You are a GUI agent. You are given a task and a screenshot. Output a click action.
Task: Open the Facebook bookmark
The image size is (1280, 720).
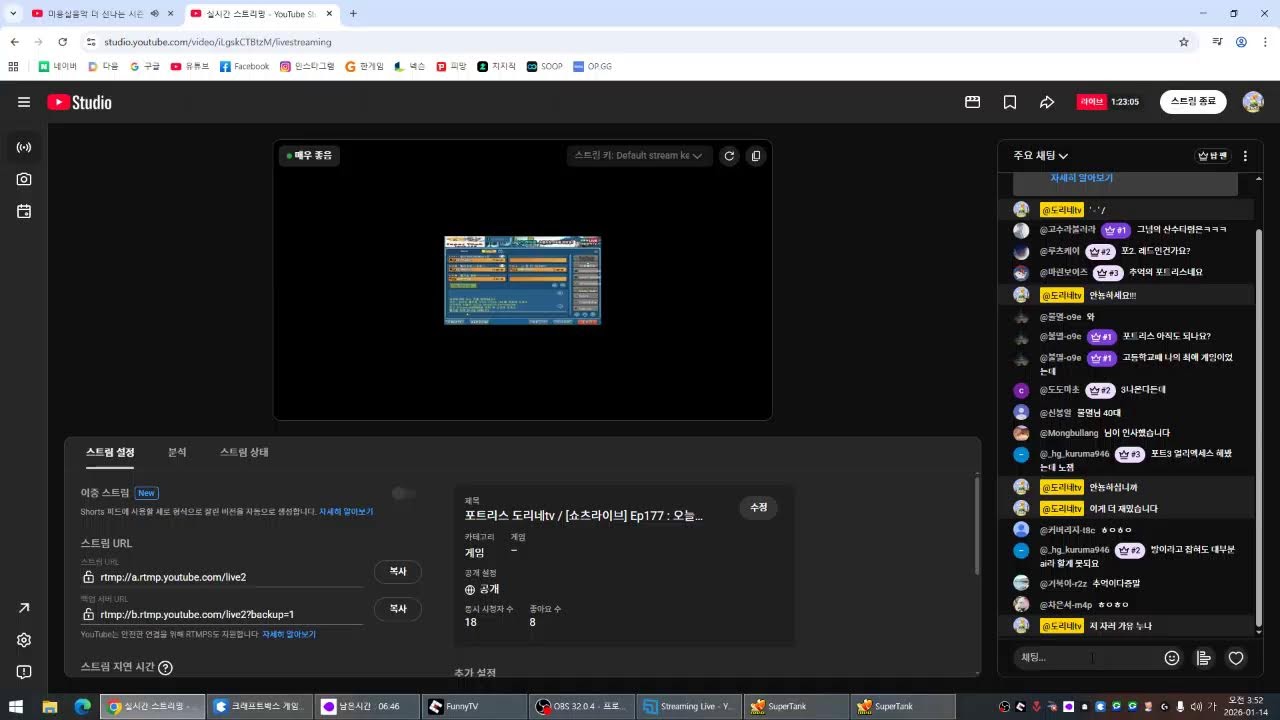tap(245, 66)
